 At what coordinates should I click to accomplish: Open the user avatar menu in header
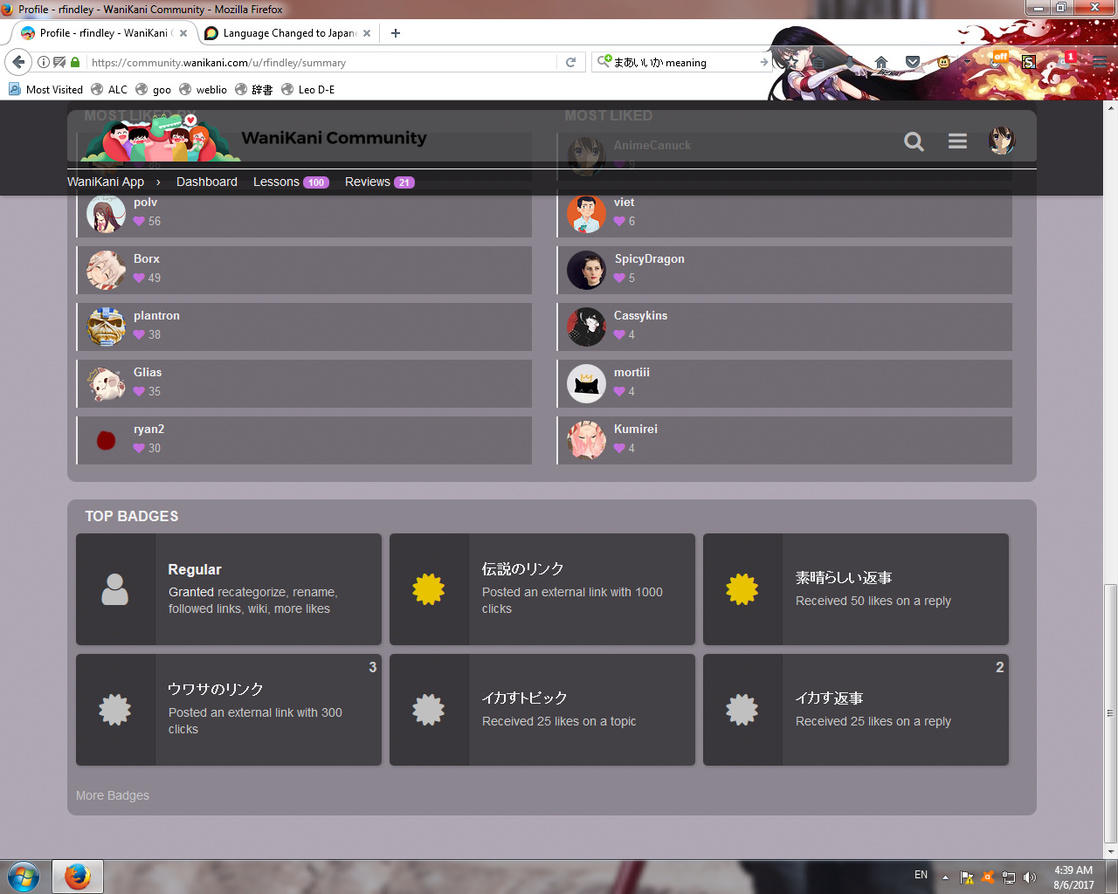coord(1002,140)
